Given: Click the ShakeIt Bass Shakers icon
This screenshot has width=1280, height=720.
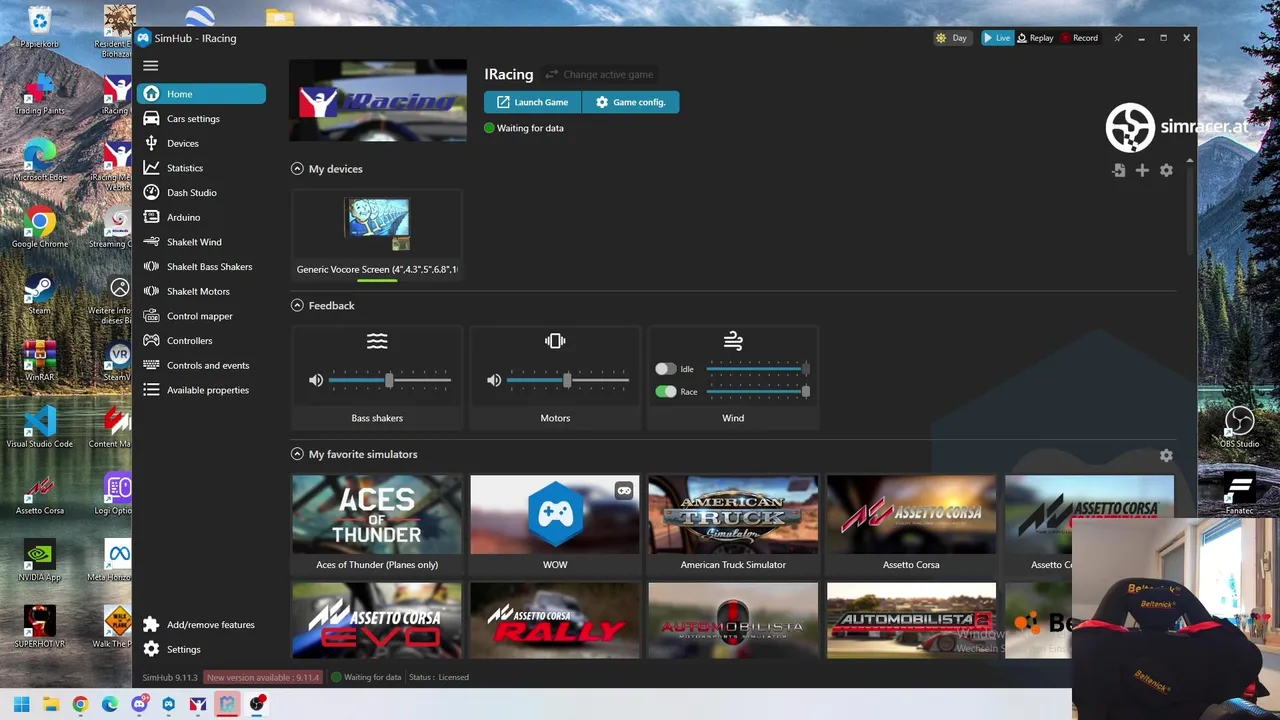Looking at the screenshot, I should click(x=151, y=266).
